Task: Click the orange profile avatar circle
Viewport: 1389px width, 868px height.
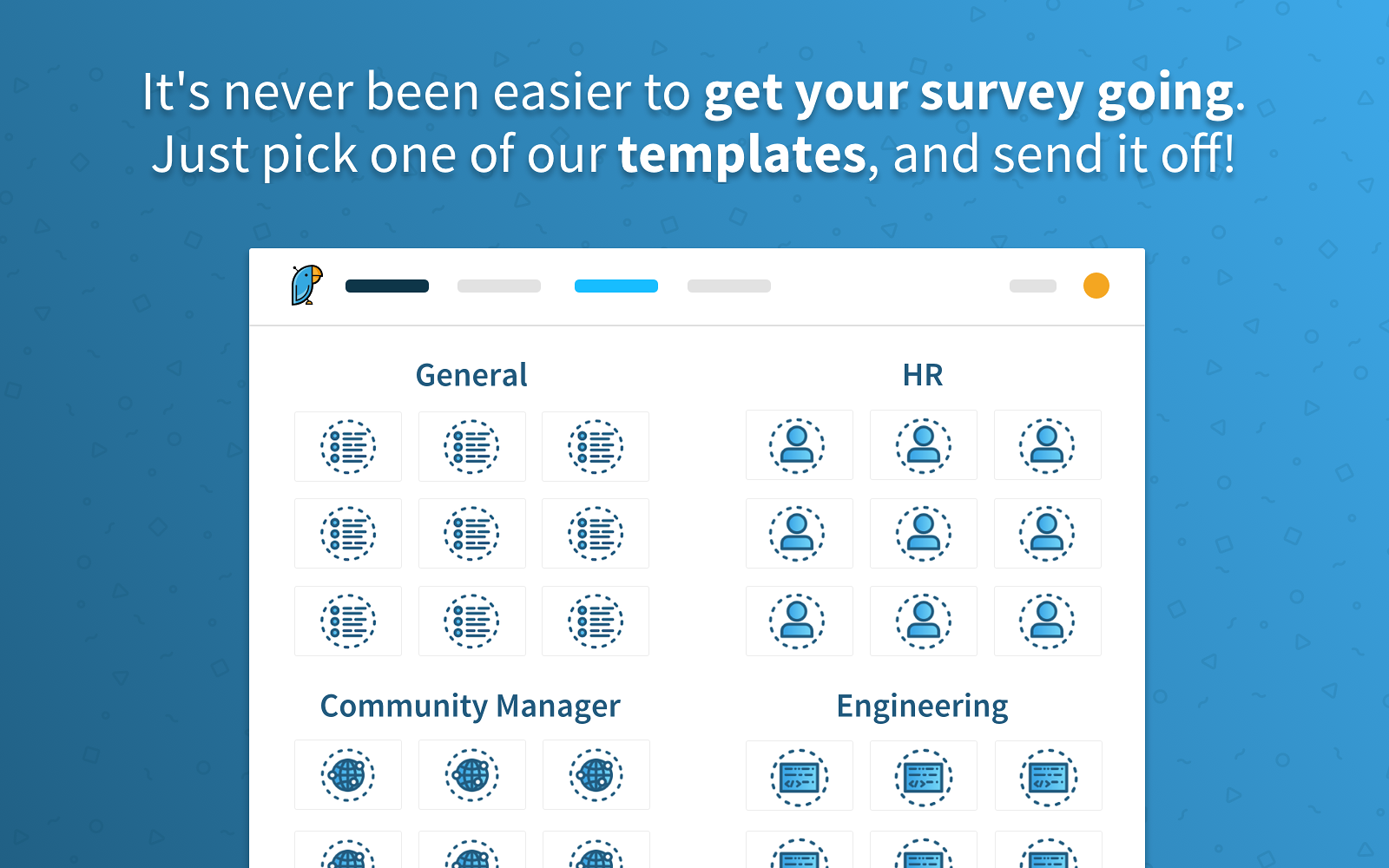Action: [1096, 286]
